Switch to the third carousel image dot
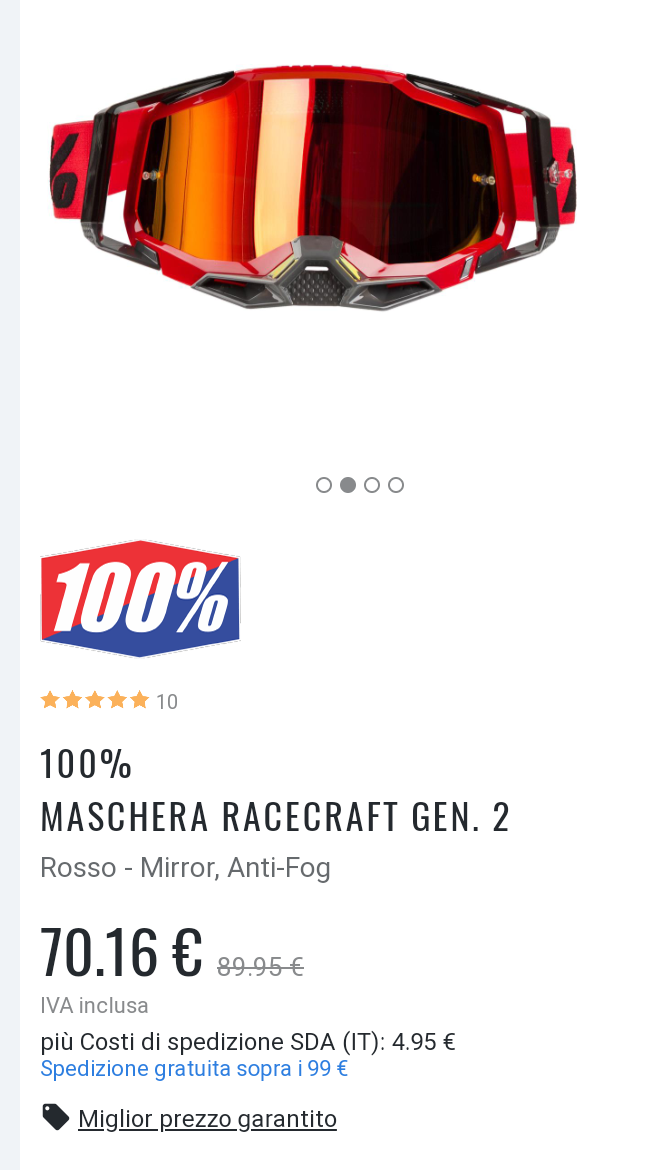This screenshot has height=1170, width=659. click(x=372, y=485)
